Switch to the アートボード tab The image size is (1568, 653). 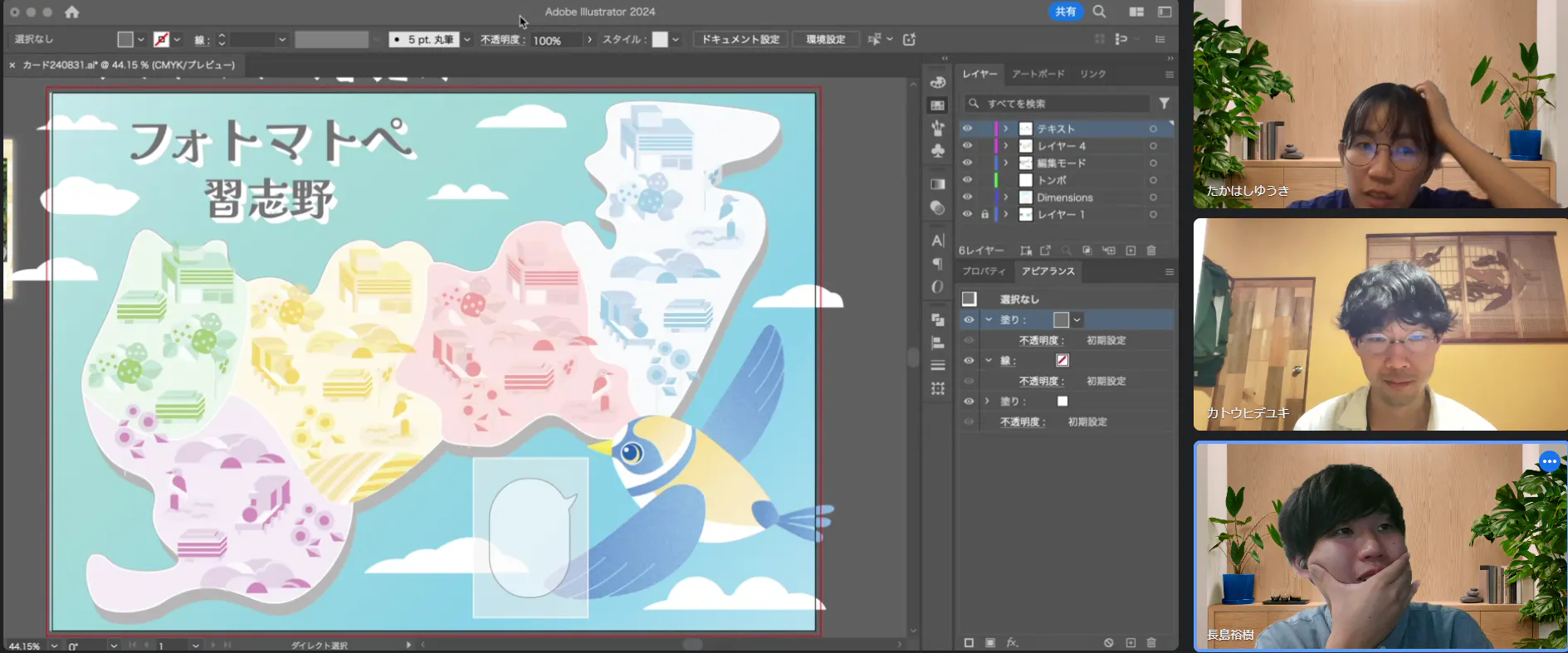(x=1038, y=74)
